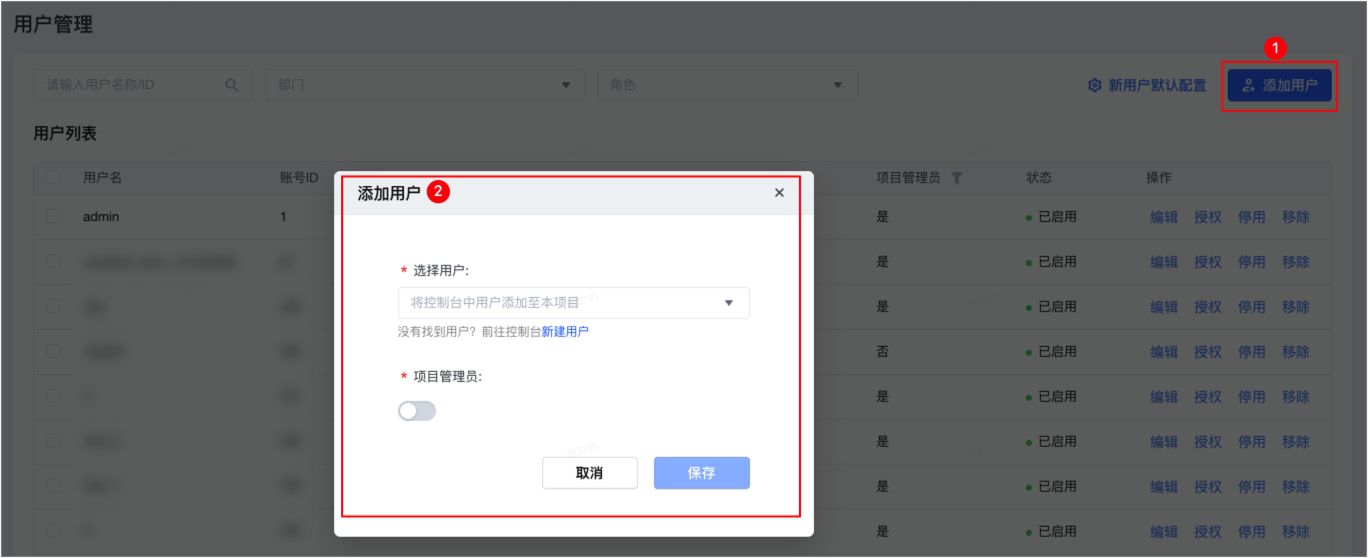Click 编辑 in the row marked 否
The width and height of the screenshot is (1368, 558).
(1164, 352)
